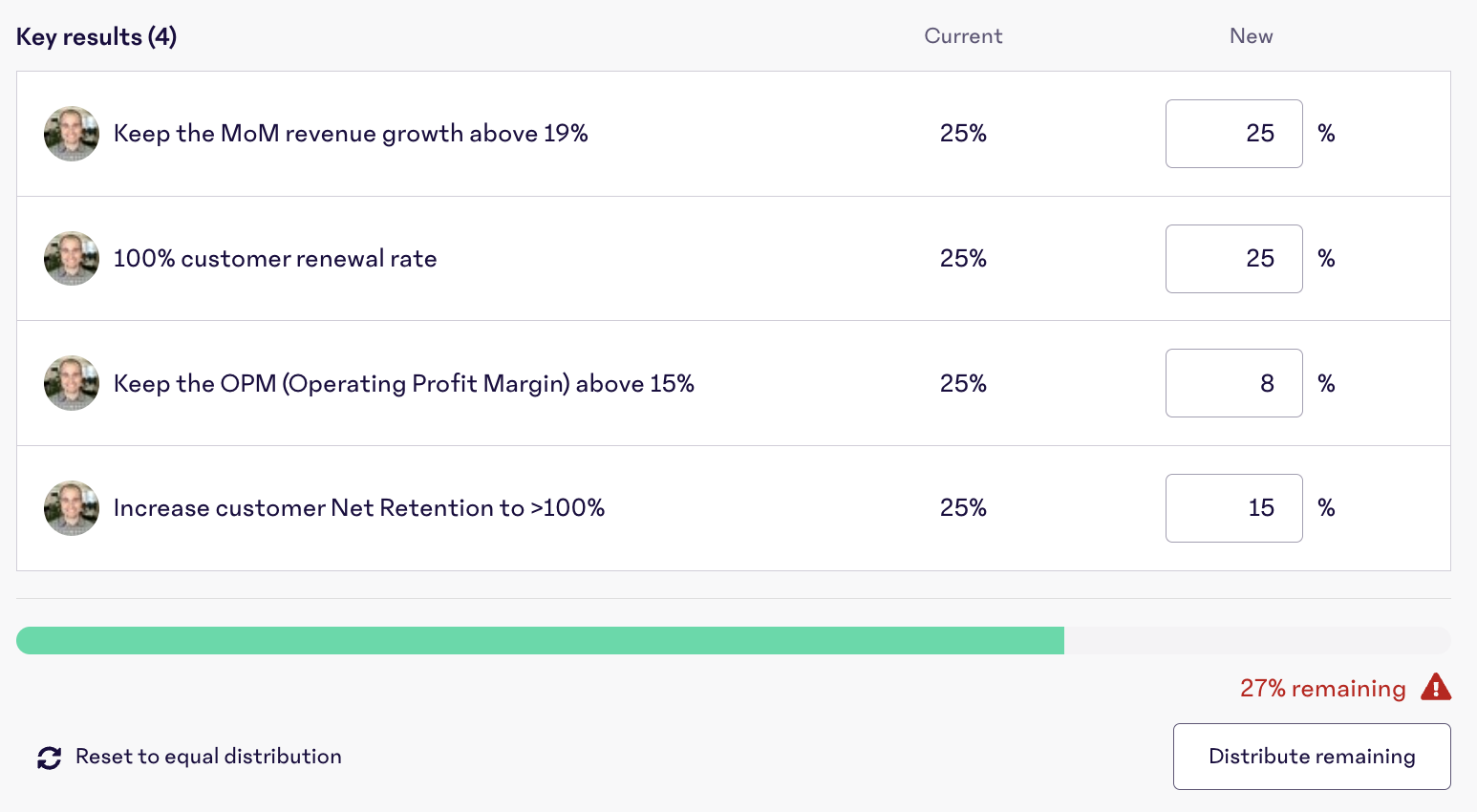
Task: Edit weight field for customer Net Retention
Action: (x=1233, y=508)
